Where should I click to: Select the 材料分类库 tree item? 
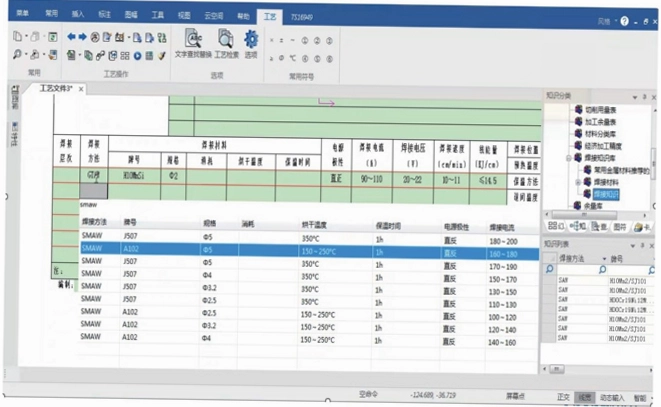coord(600,134)
